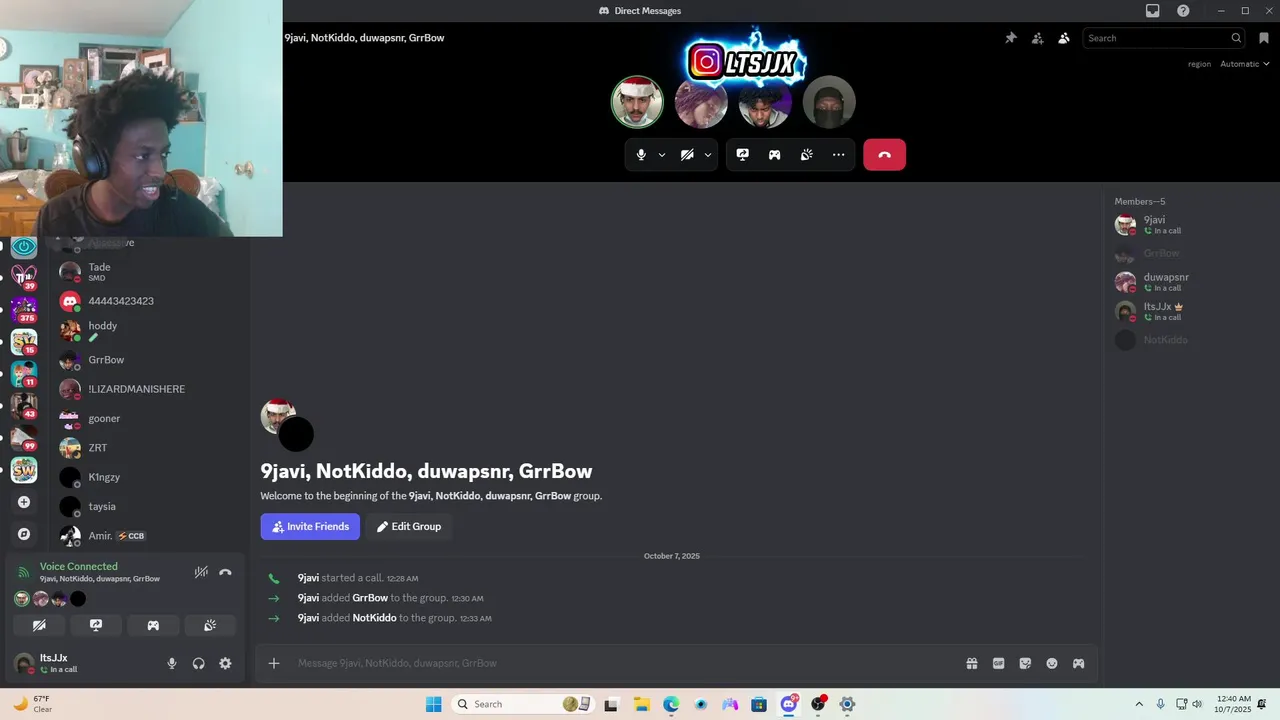Disconnect using the Voice Connected panel phone icon
Screen dimensions: 1280x720
point(225,572)
